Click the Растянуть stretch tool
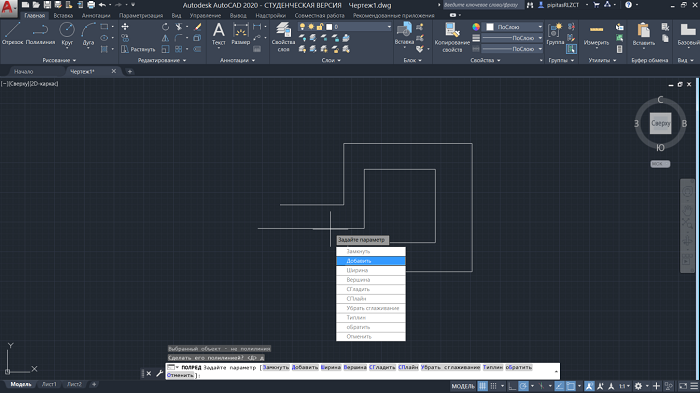700x393 pixels. (x=138, y=49)
